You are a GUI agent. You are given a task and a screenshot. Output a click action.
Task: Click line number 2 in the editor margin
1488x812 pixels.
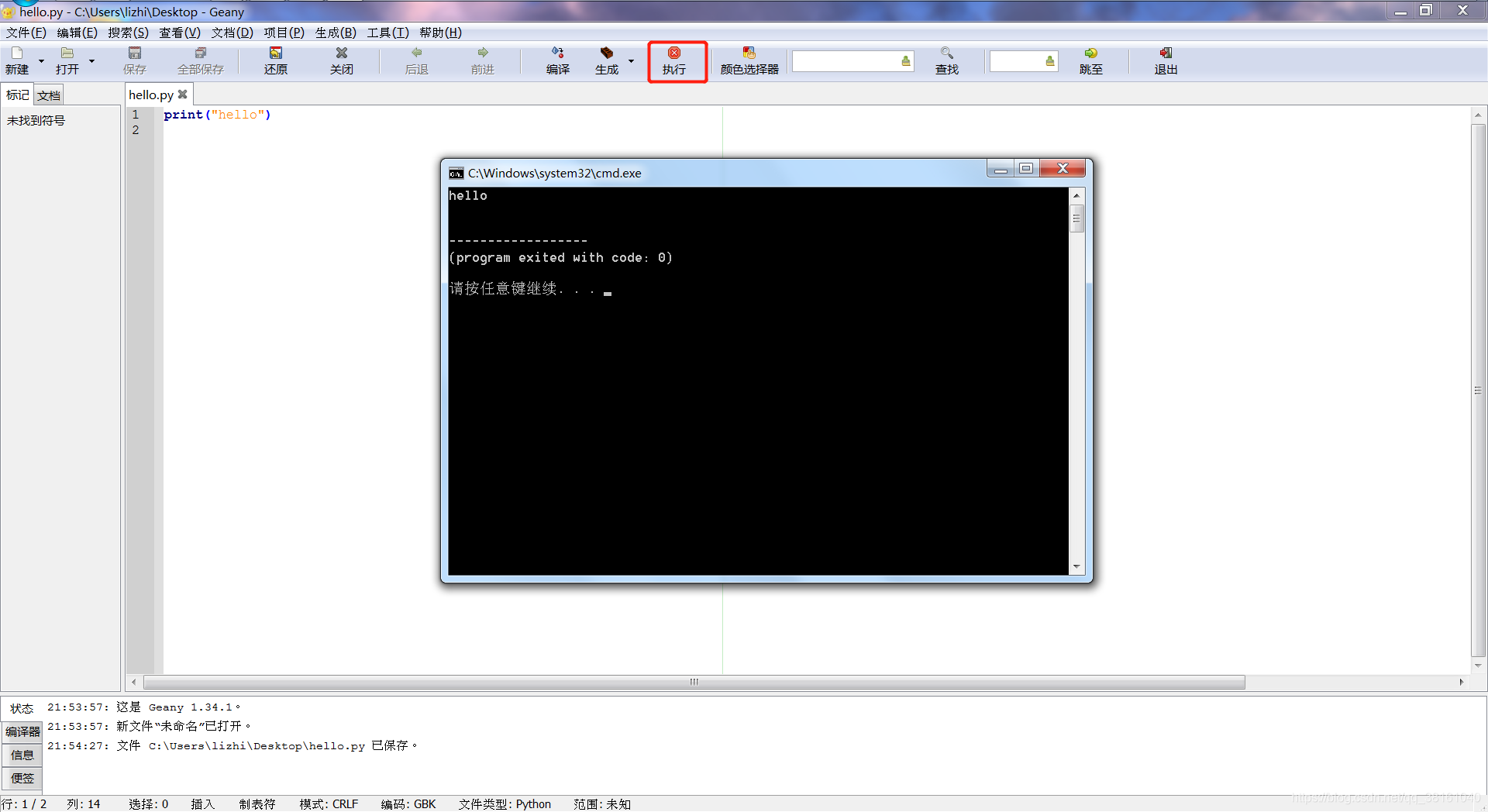click(136, 130)
